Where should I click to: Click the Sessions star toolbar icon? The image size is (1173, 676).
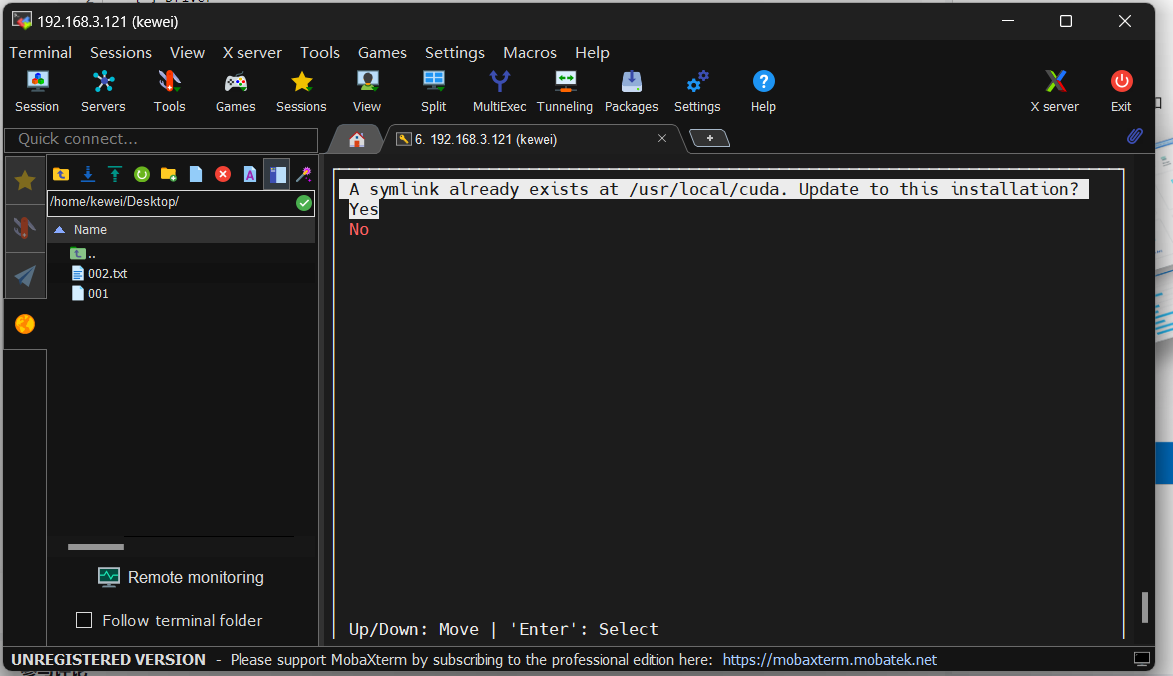coord(301,91)
